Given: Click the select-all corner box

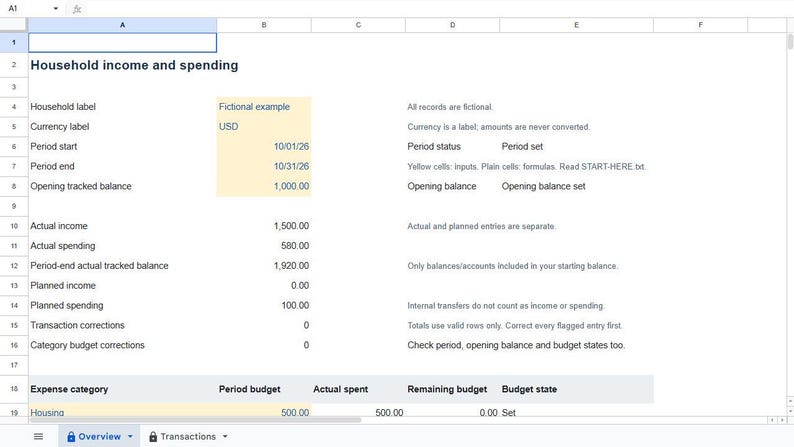Looking at the screenshot, I should tap(14, 24).
